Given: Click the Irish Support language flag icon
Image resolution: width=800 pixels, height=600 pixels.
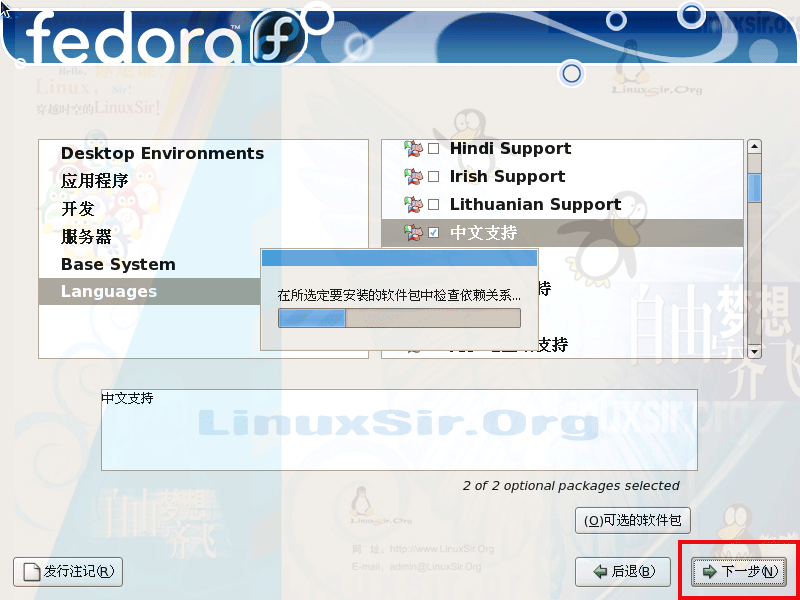Looking at the screenshot, I should pyautogui.click(x=414, y=177).
